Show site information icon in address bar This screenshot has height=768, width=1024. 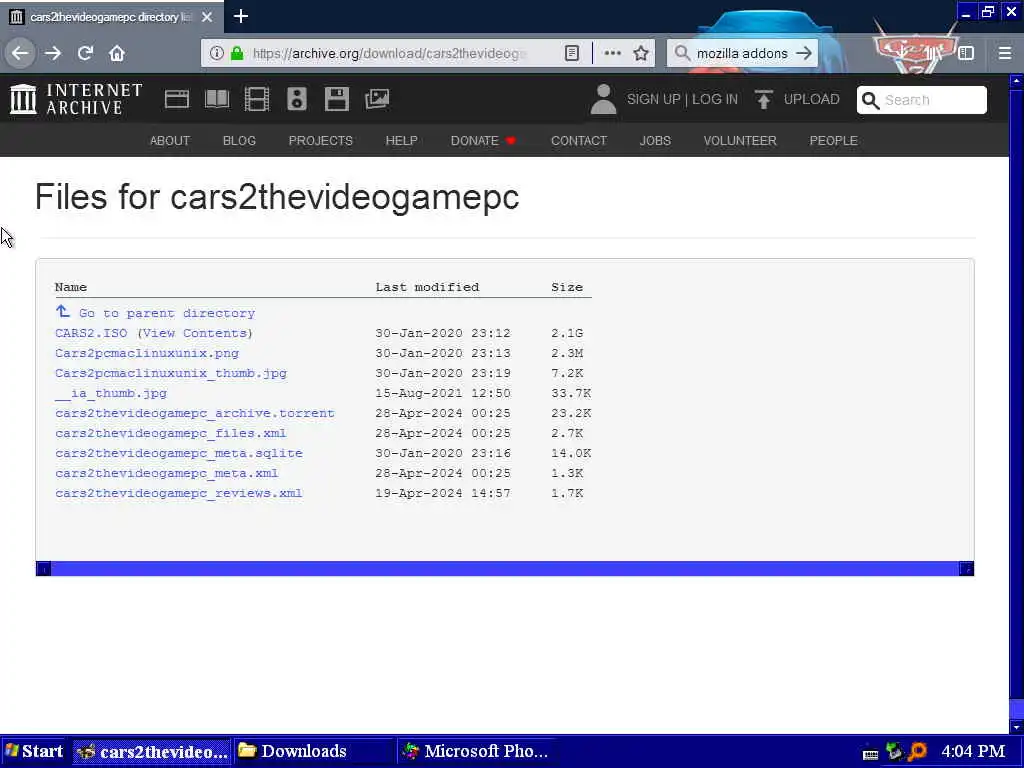pos(217,53)
